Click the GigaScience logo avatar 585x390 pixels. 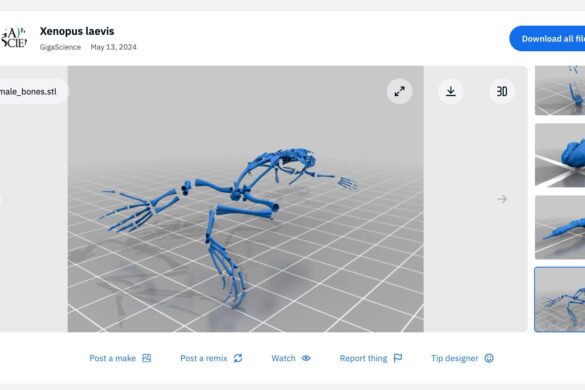pos(13,38)
